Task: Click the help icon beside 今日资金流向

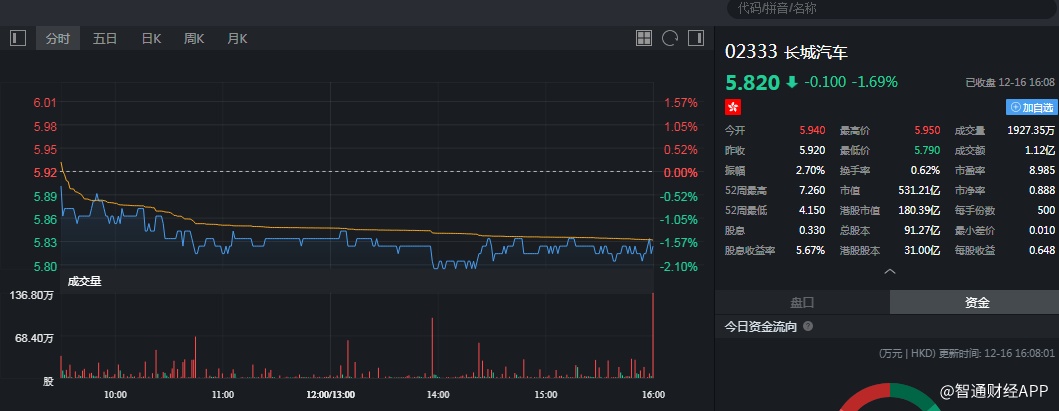Action: [808, 326]
